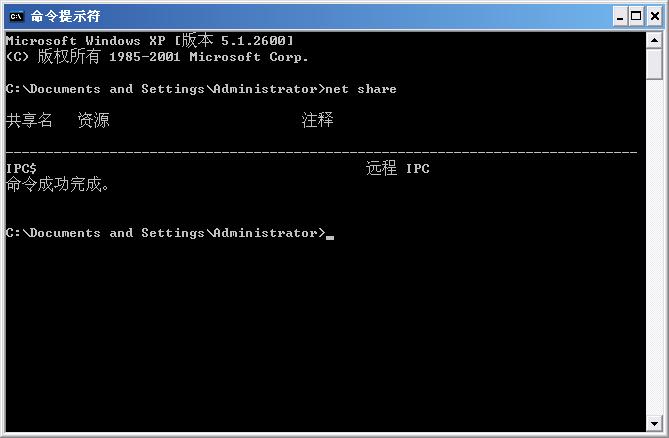Click the Microsoft Windows XP version line

pos(150,41)
